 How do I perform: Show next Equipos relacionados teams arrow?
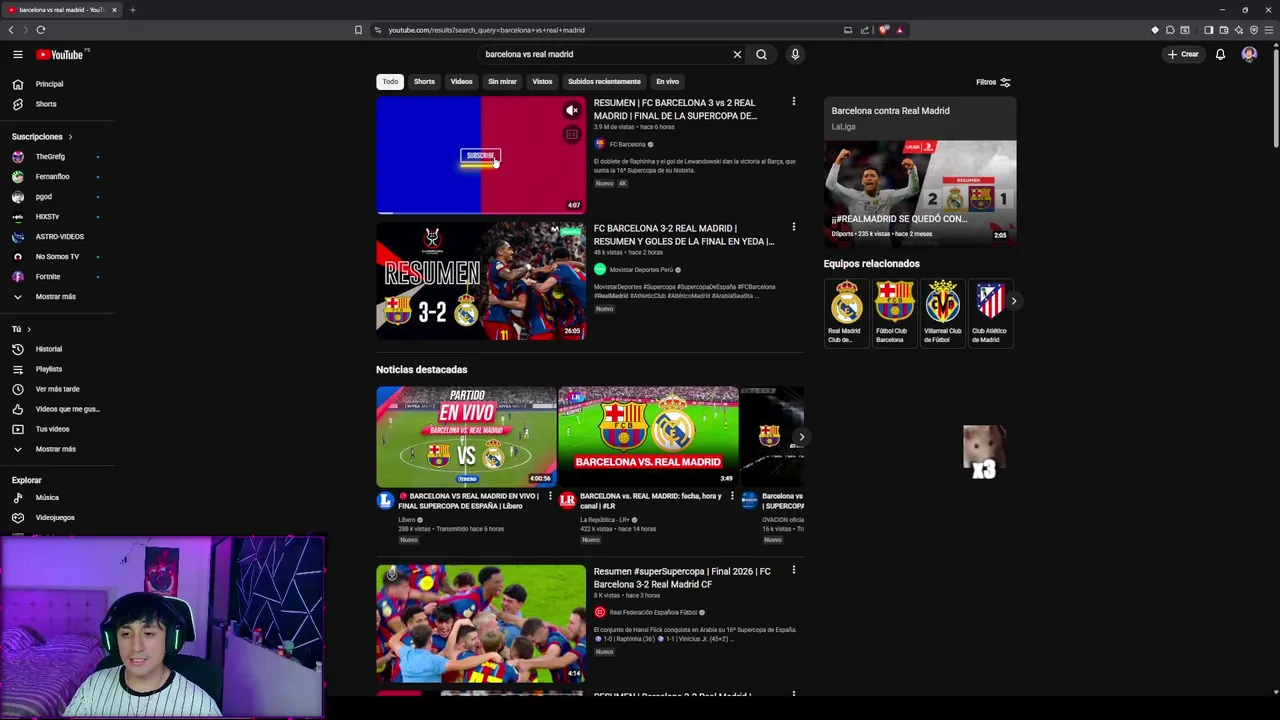(1013, 301)
